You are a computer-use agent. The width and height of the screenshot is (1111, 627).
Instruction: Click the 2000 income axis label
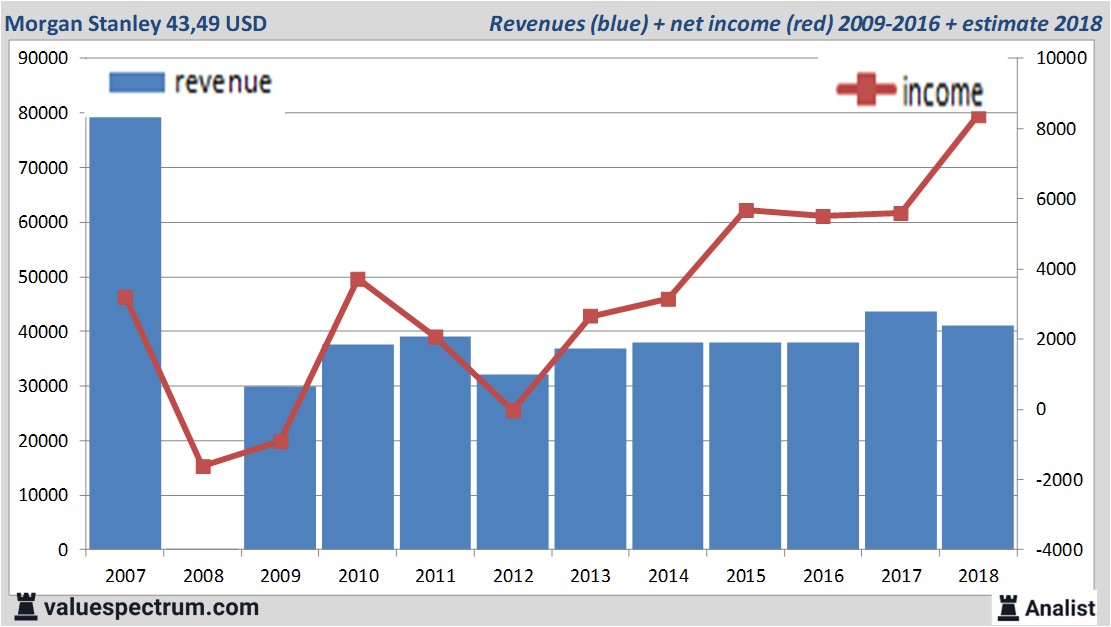(1056, 339)
